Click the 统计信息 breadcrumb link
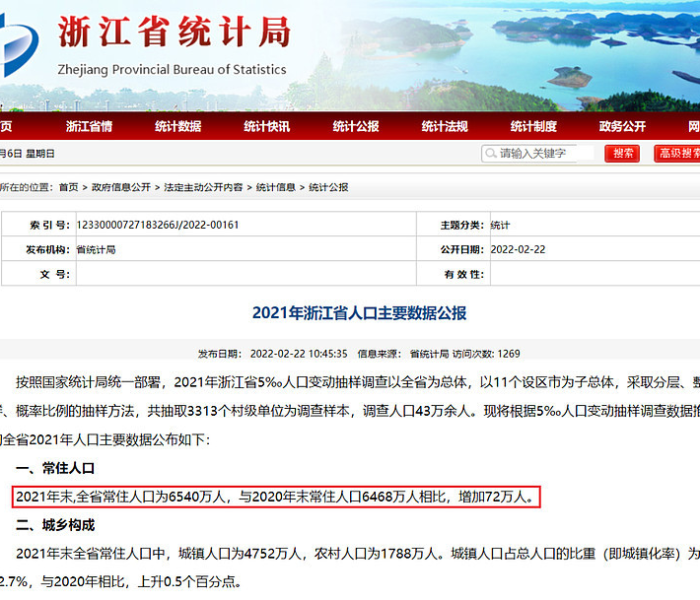Viewport: 700px width, 600px height. (x=276, y=187)
